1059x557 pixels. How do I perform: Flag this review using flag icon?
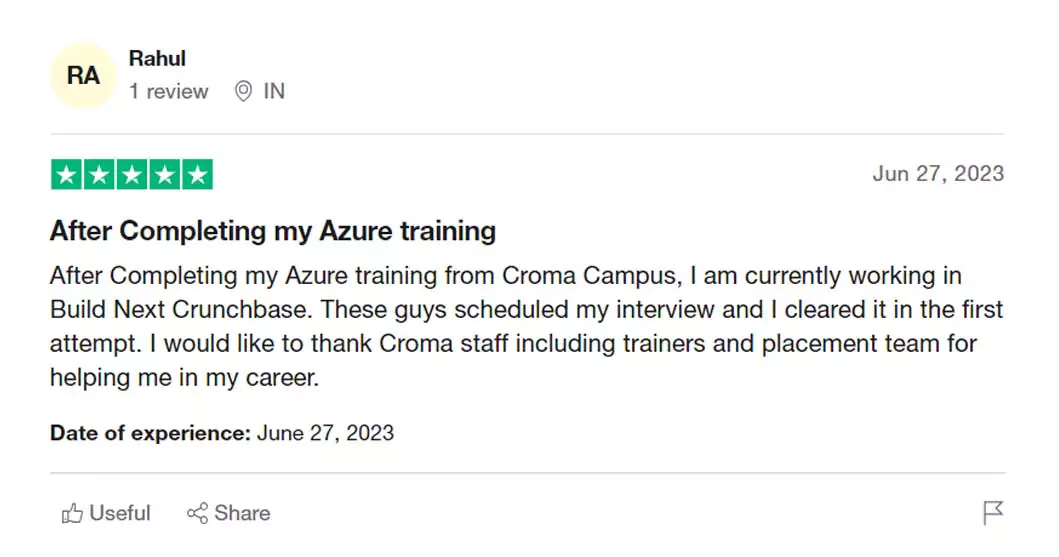coord(993,513)
